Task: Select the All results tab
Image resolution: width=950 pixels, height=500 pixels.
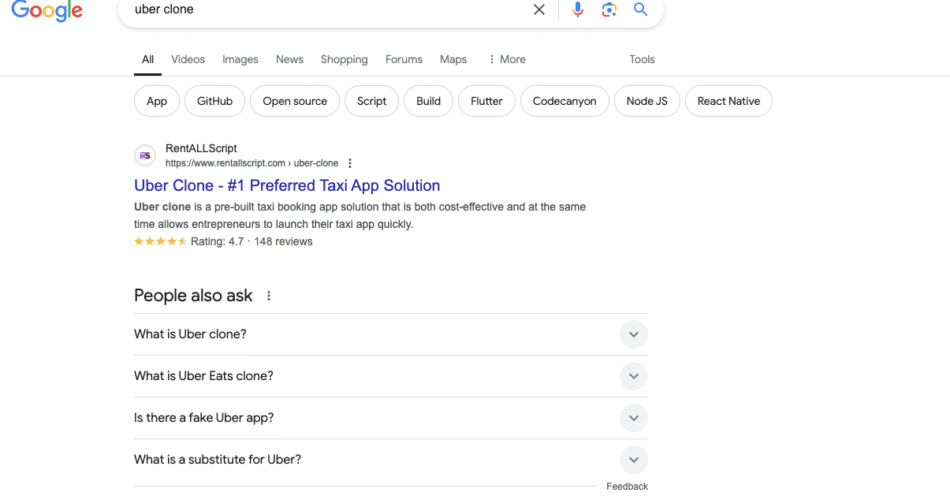Action: click(x=148, y=59)
